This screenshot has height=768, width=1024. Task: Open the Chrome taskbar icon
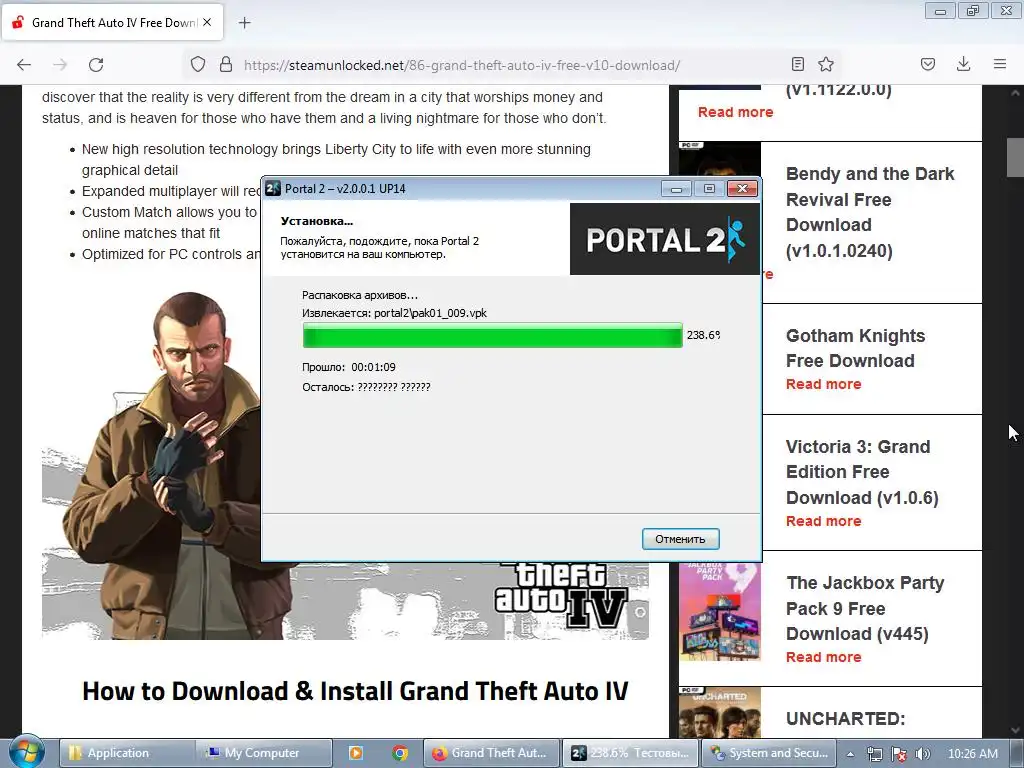[x=400, y=753]
